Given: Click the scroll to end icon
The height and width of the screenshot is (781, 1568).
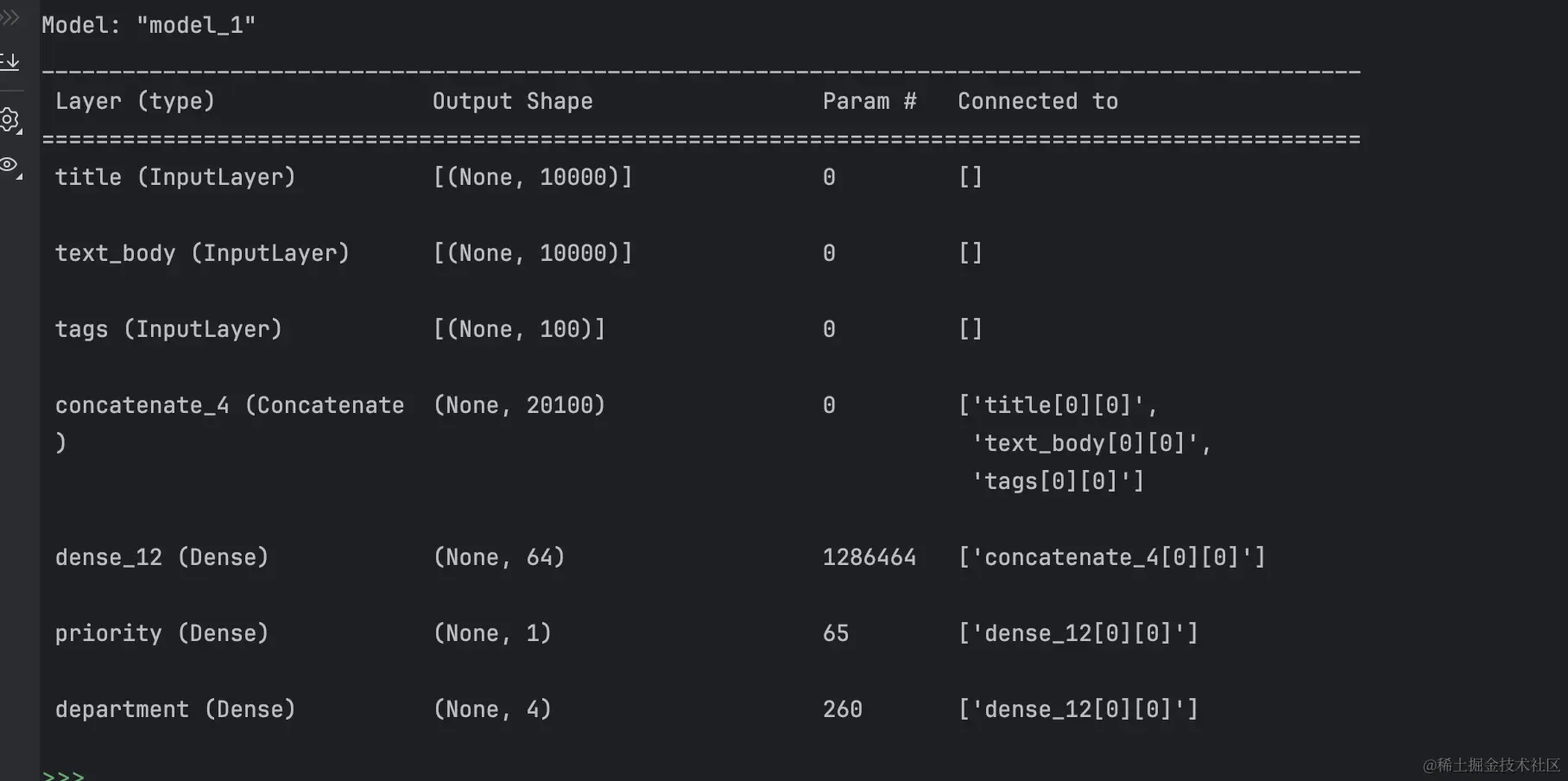Looking at the screenshot, I should pyautogui.click(x=10, y=62).
